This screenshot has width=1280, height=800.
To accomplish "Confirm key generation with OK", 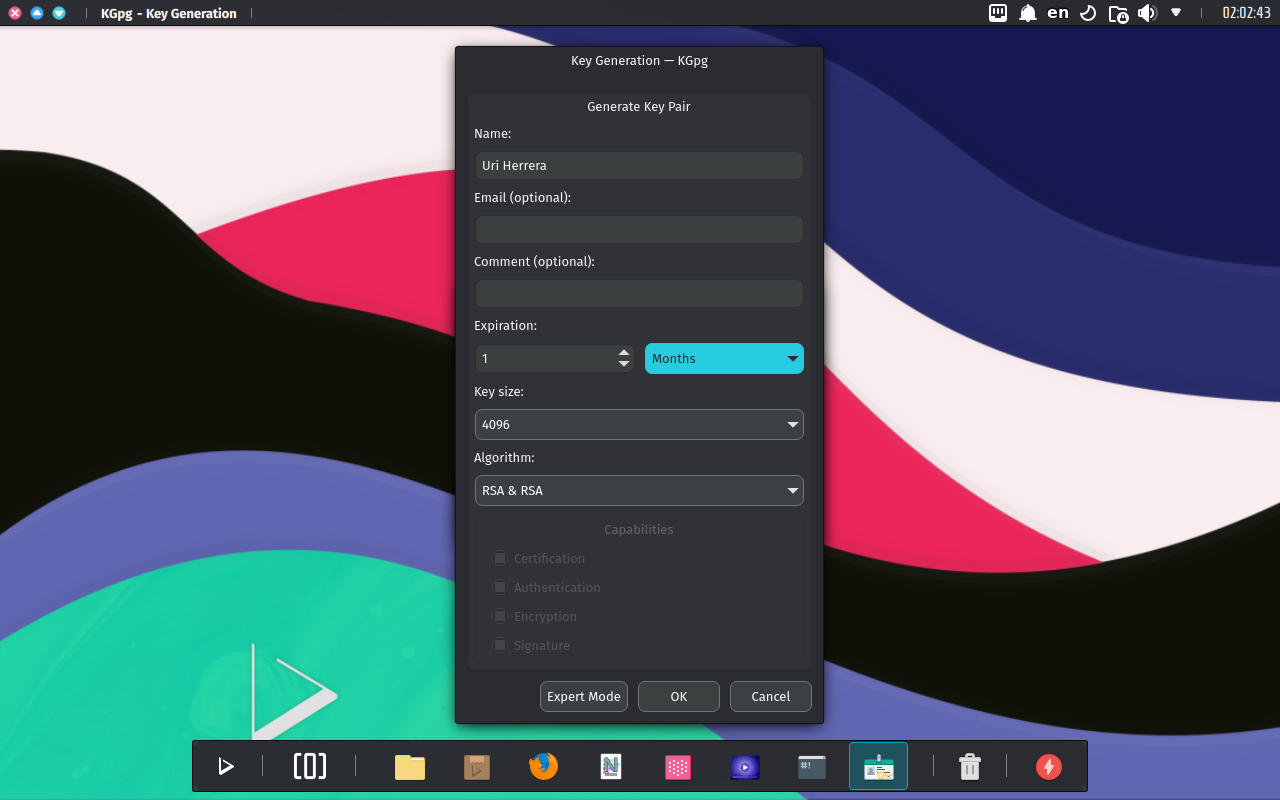I will (x=679, y=696).
